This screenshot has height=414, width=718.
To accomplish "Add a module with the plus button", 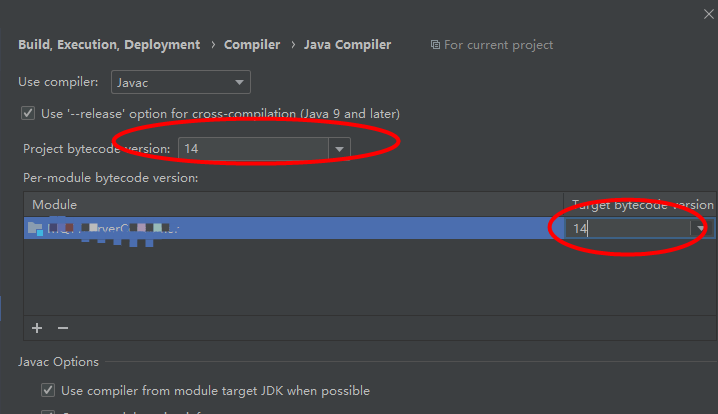I will click(x=37, y=327).
